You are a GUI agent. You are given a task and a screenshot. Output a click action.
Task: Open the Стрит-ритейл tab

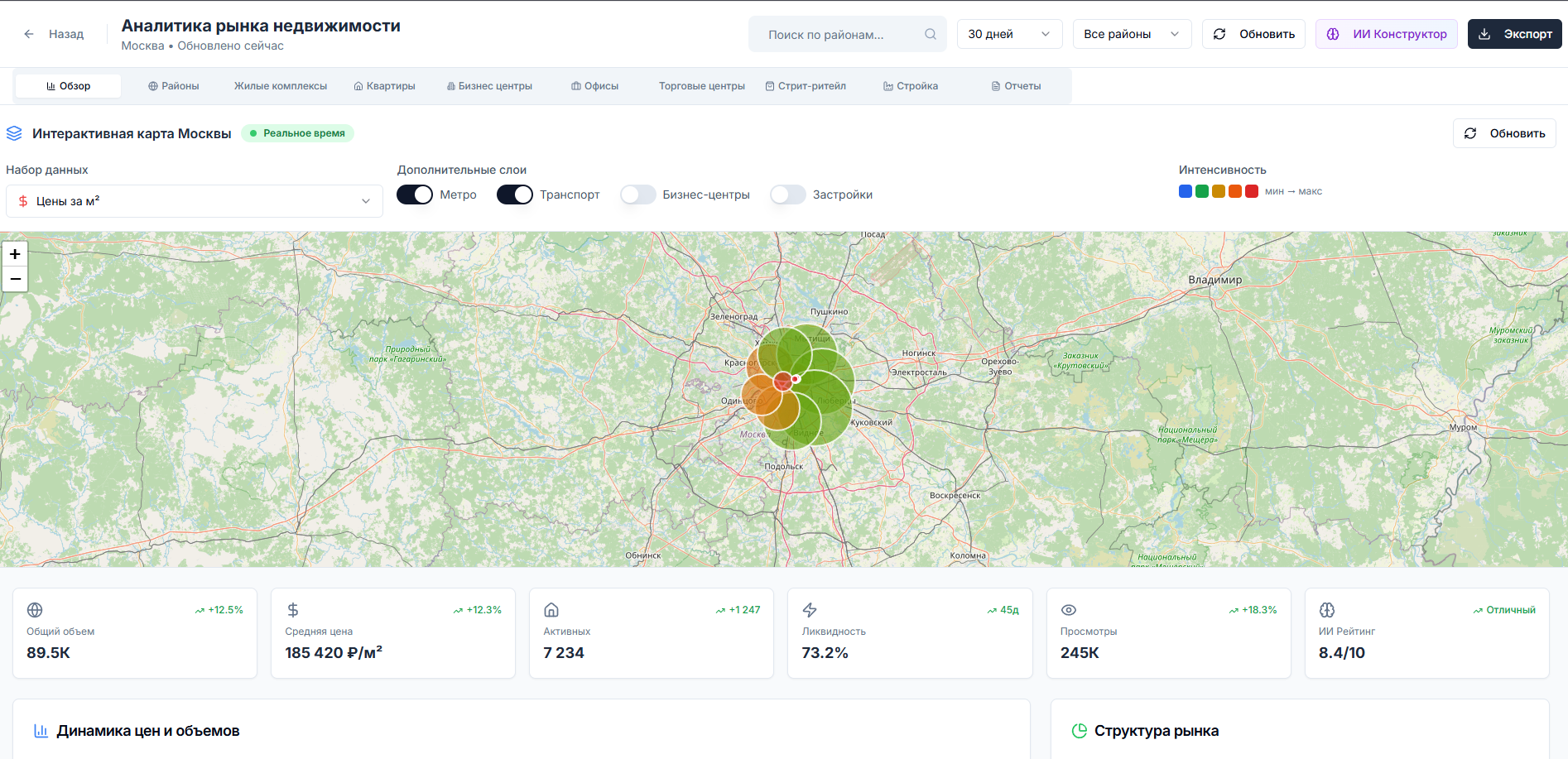point(806,86)
